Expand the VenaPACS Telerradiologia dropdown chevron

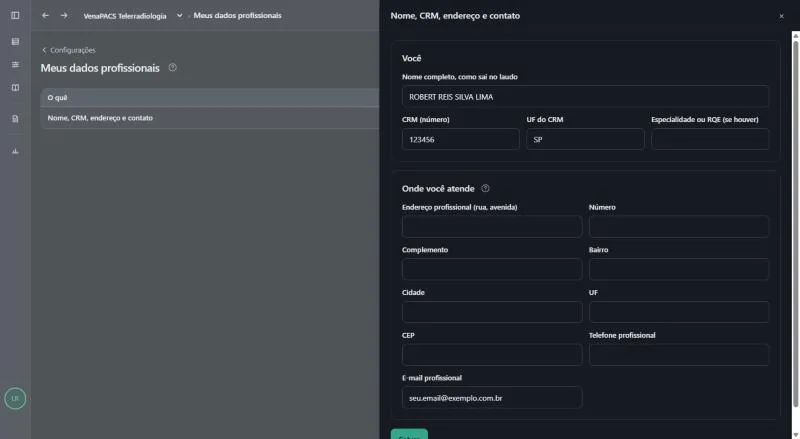tap(180, 15)
